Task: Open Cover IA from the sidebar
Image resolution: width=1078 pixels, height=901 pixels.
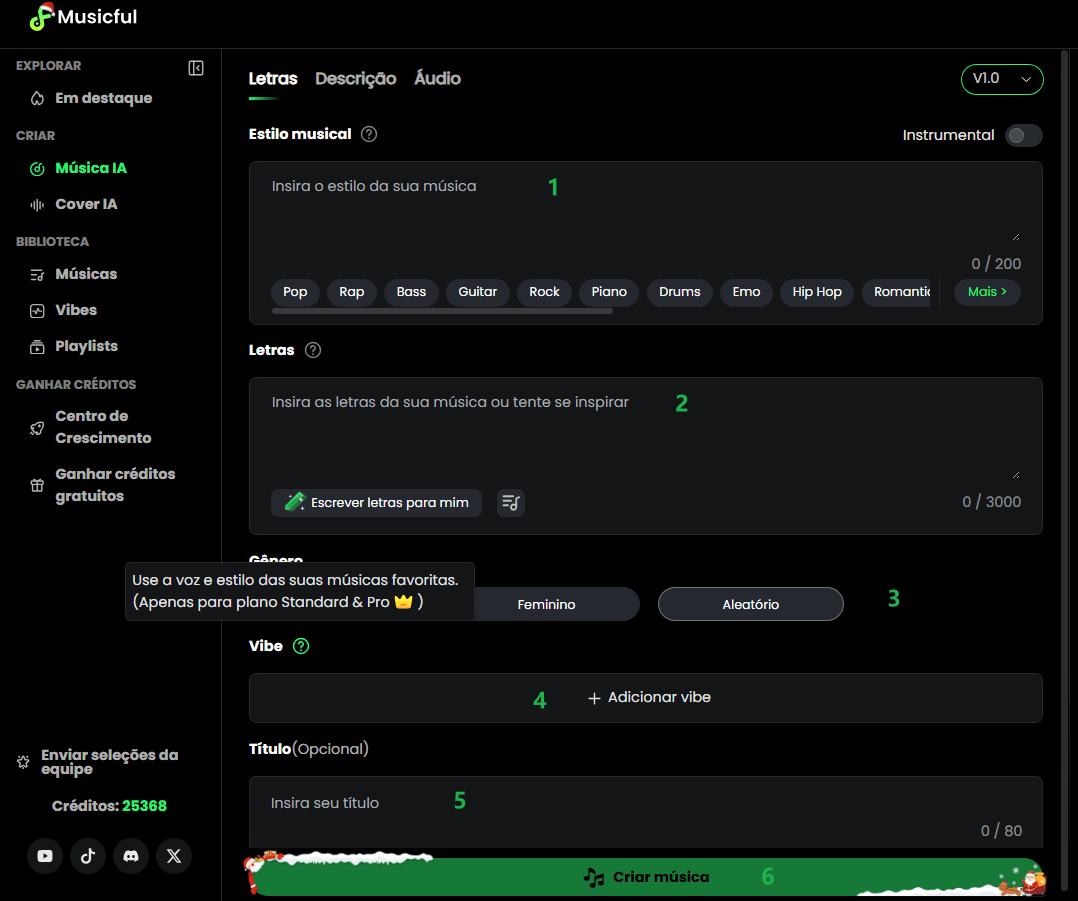Action: click(85, 204)
